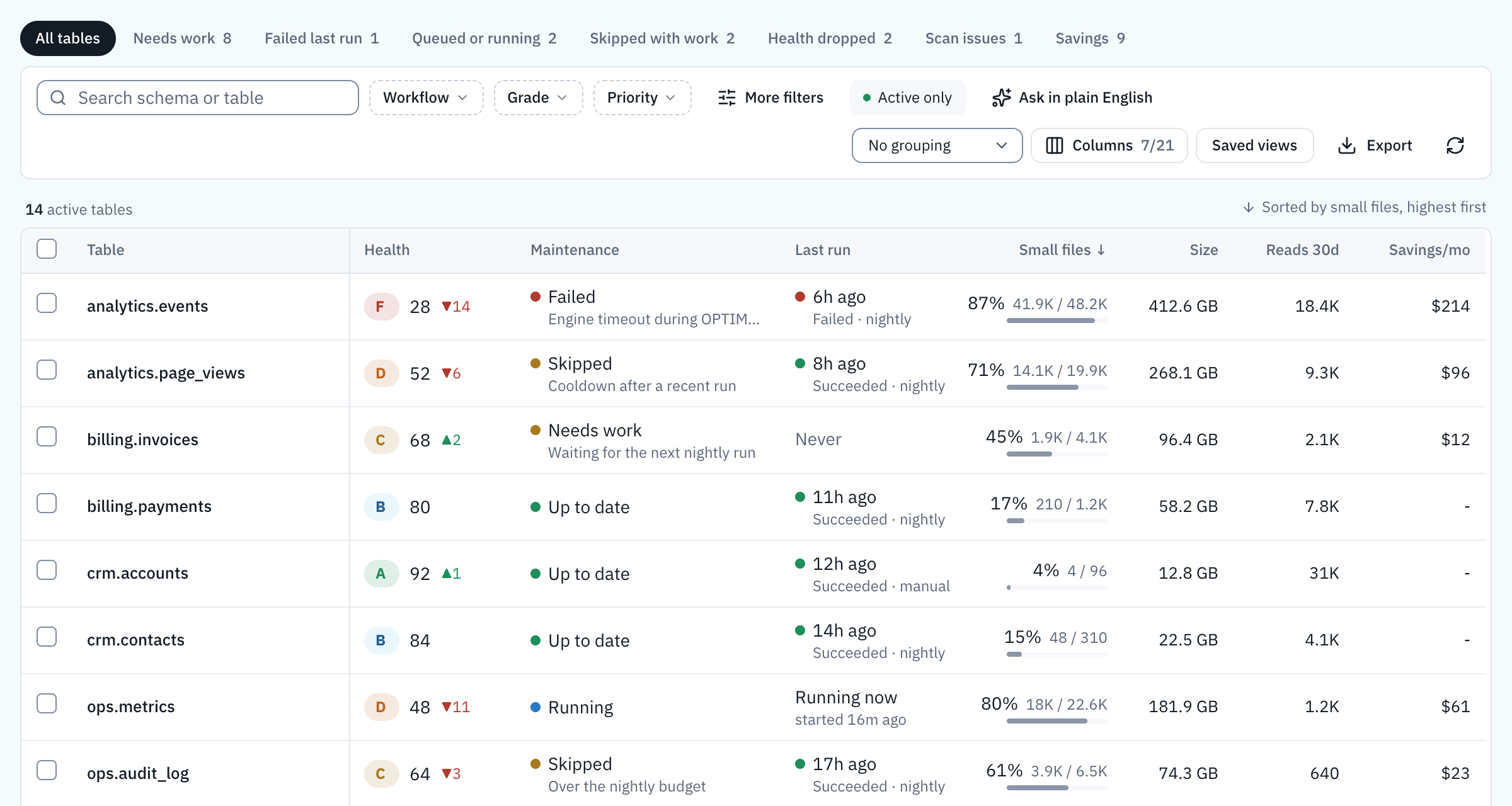Focus the Search schema or table field
The image size is (1512, 806).
198,98
